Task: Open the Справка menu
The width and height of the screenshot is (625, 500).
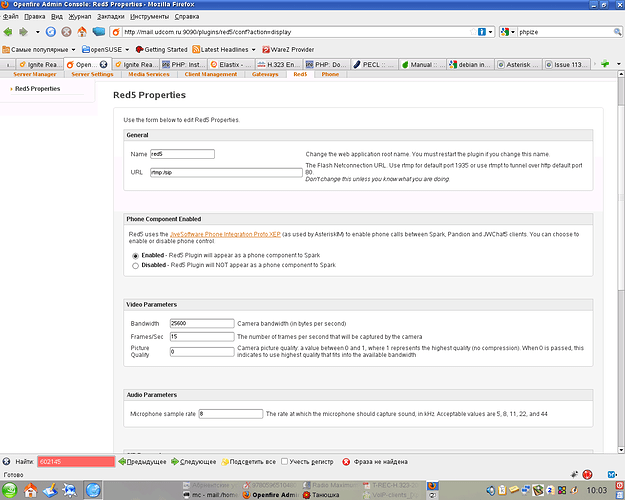Action: (187, 16)
